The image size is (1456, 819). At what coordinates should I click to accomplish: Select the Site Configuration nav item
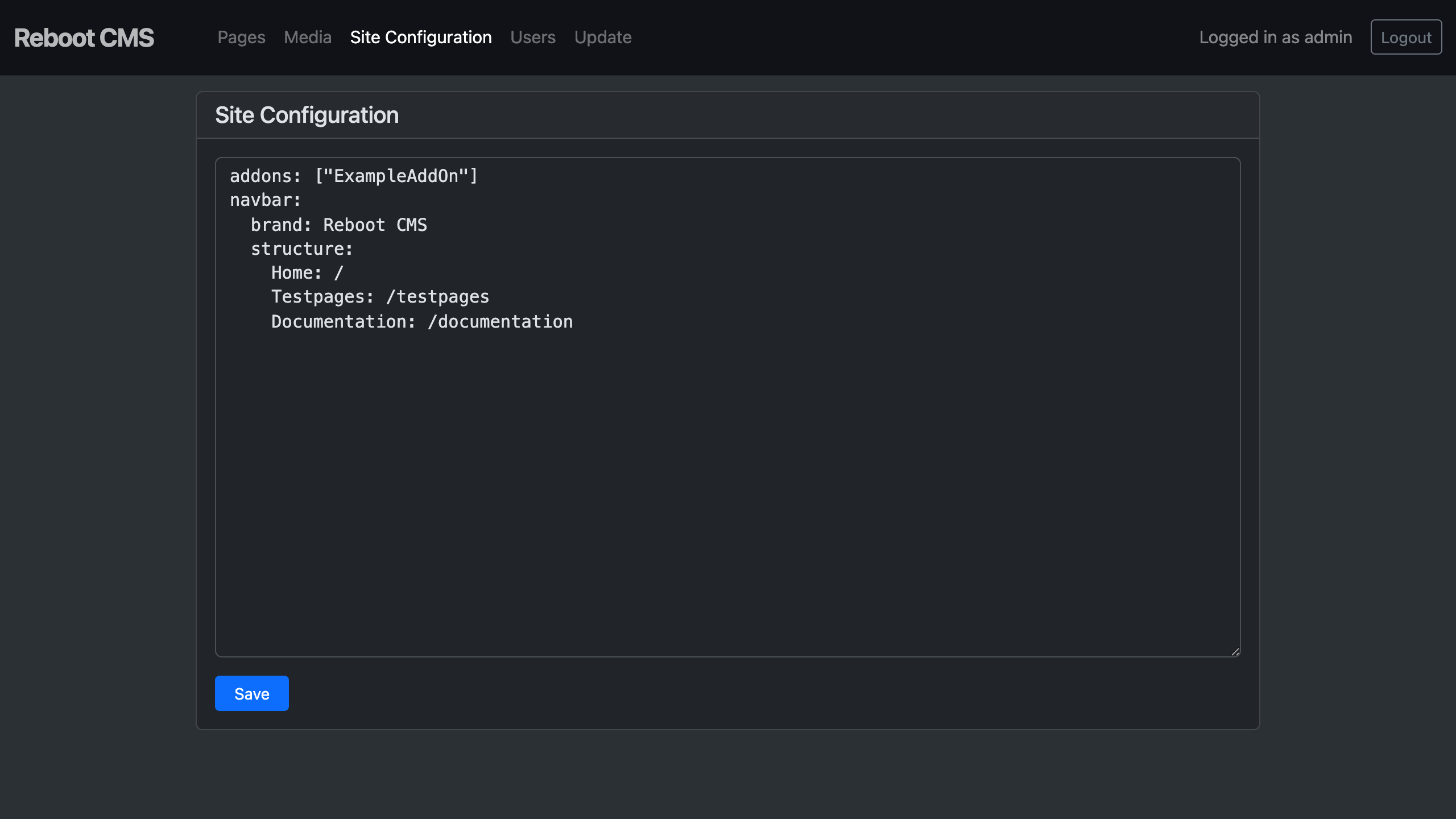[x=421, y=38]
